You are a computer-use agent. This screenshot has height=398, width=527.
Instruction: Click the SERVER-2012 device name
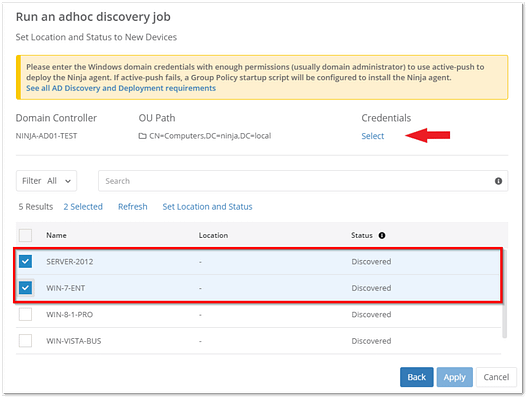pos(70,262)
